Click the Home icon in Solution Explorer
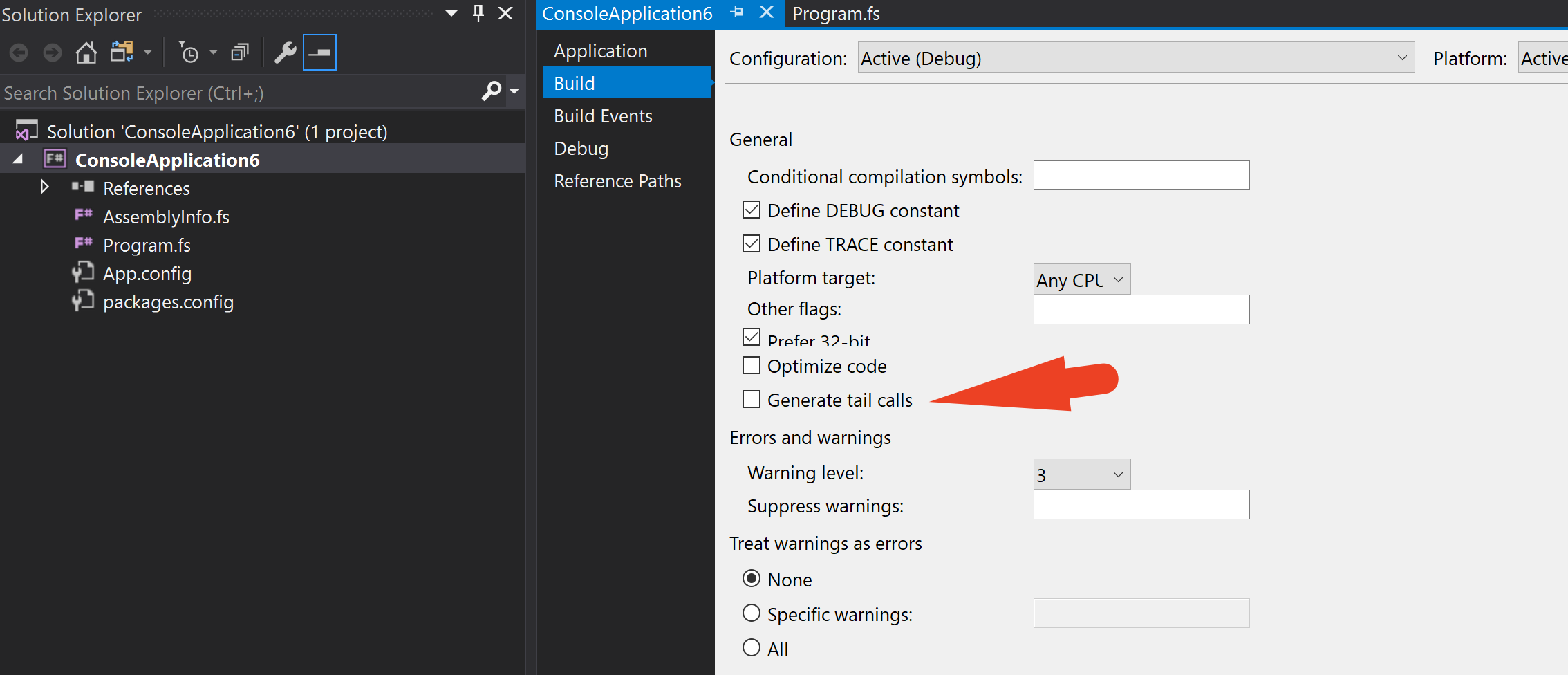The width and height of the screenshot is (1568, 675). pyautogui.click(x=86, y=52)
